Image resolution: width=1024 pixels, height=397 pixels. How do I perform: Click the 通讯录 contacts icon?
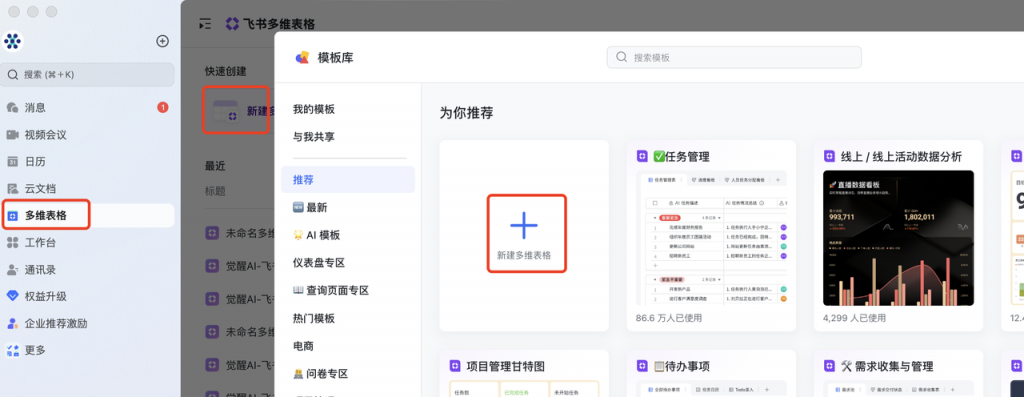[x=12, y=269]
